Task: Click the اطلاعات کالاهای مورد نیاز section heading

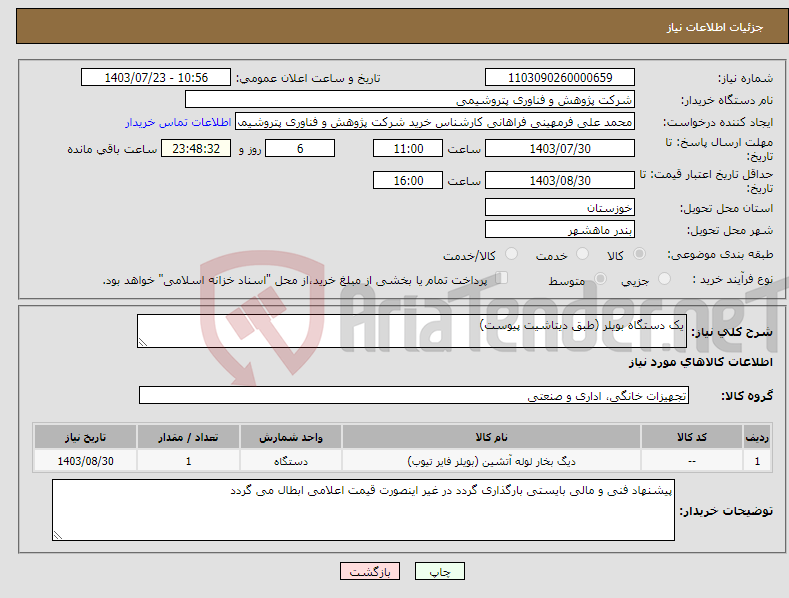Action: coord(700,362)
